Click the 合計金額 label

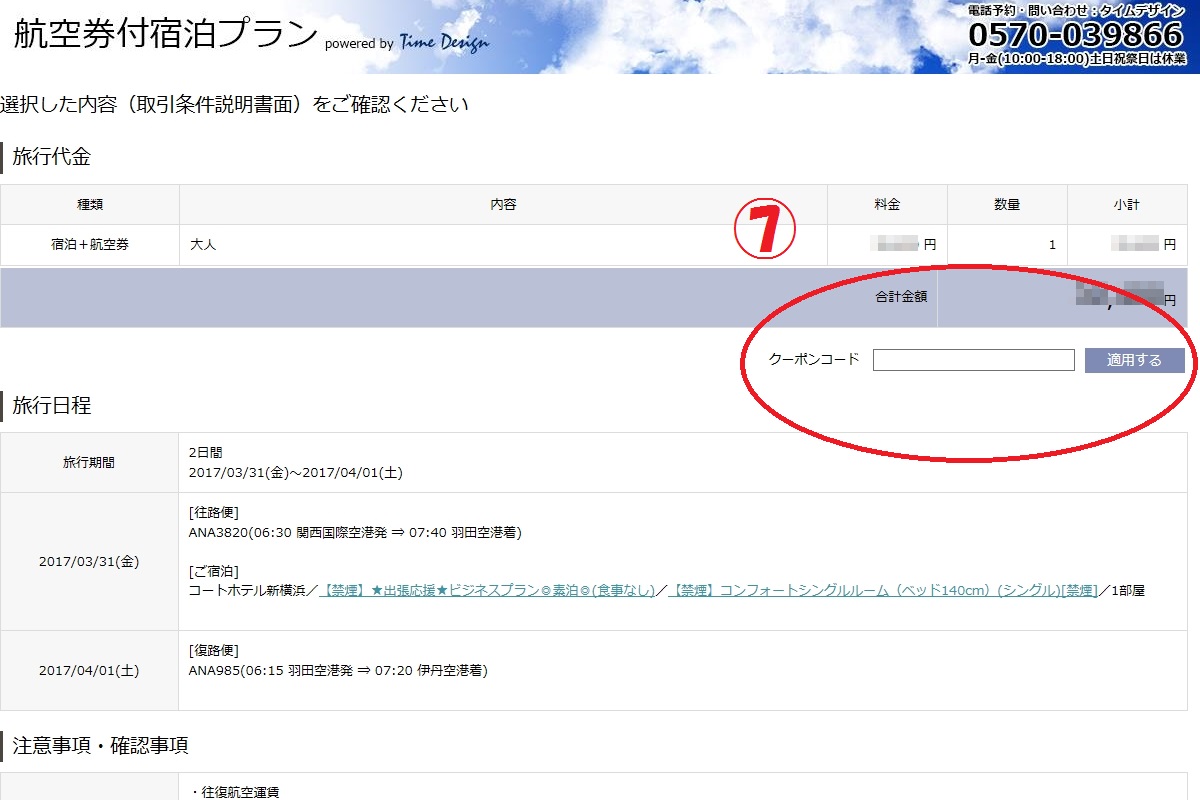(900, 297)
